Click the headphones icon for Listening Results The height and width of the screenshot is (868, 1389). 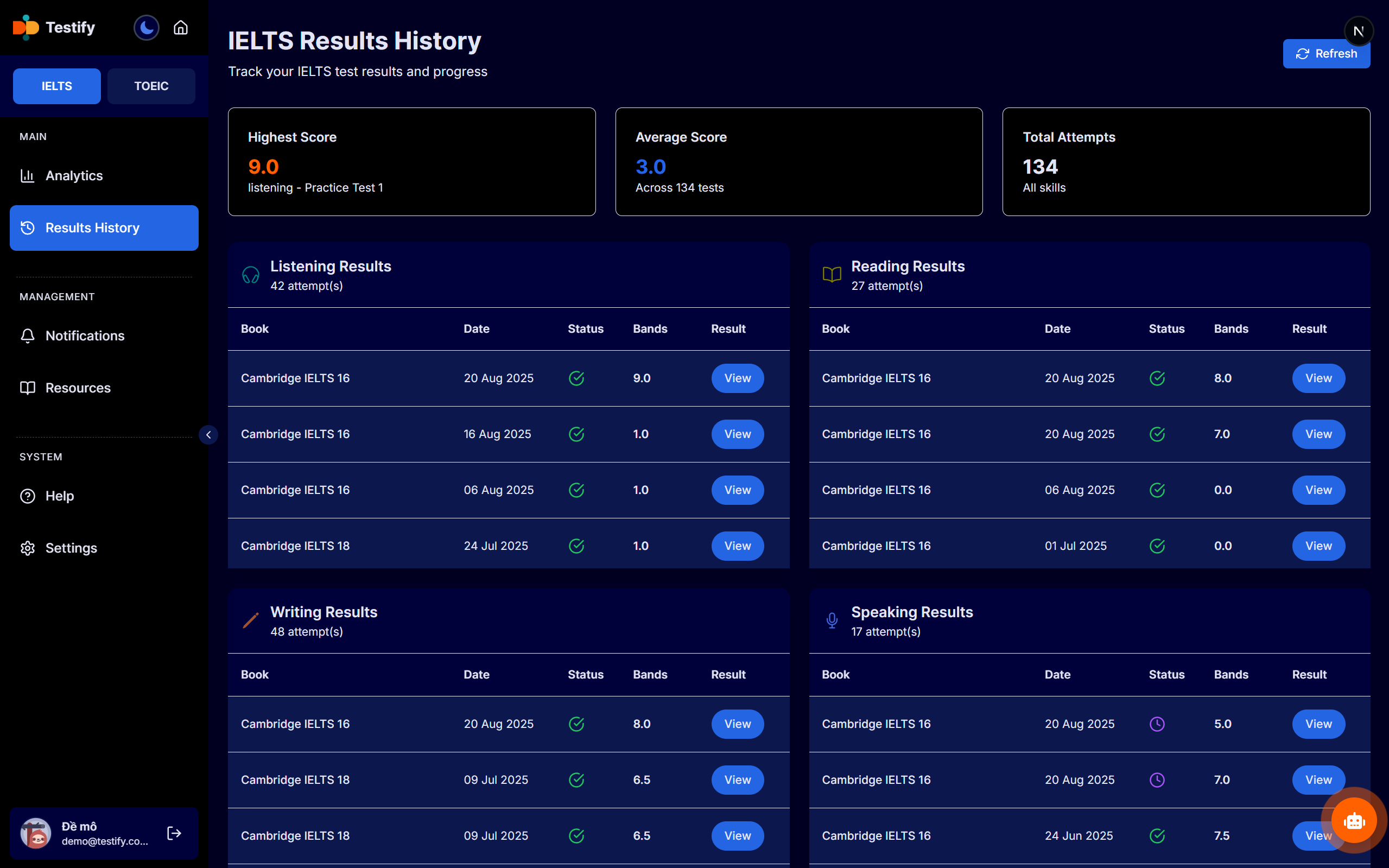tap(251, 275)
